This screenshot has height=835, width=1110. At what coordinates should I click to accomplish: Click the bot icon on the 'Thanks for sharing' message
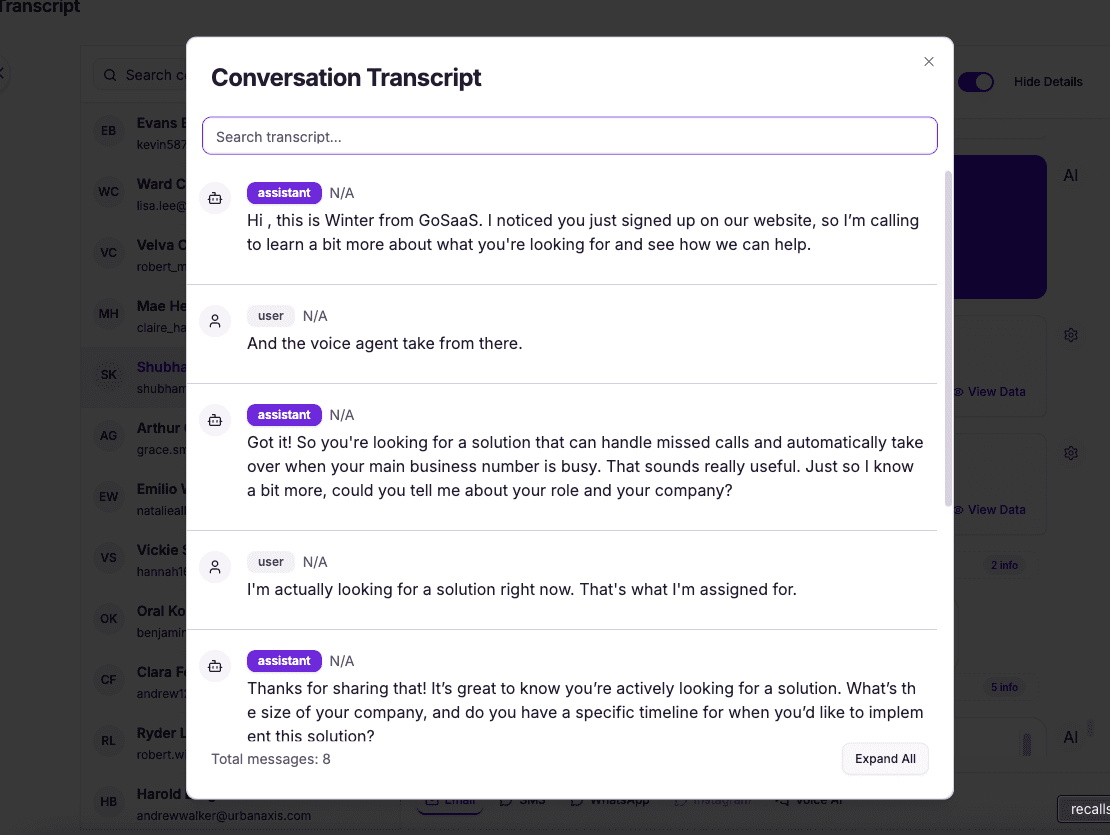click(215, 666)
